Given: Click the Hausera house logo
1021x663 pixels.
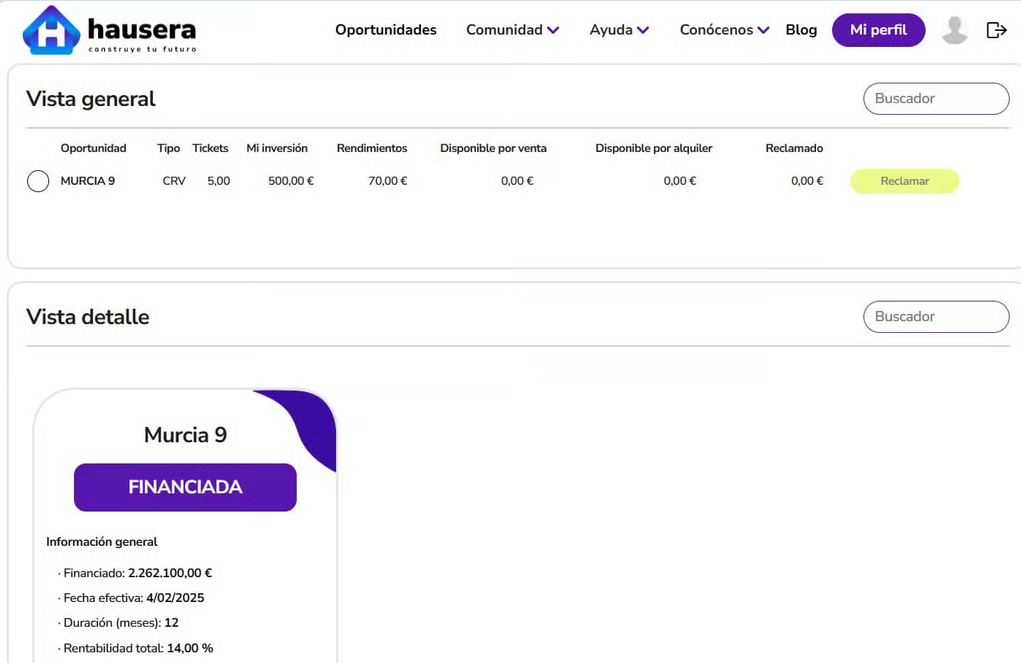Looking at the screenshot, I should 51,30.
